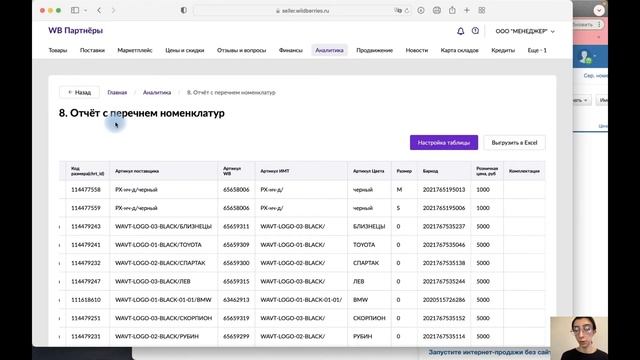
Task: Click the user avatar icon in background window
Action: [586, 57]
